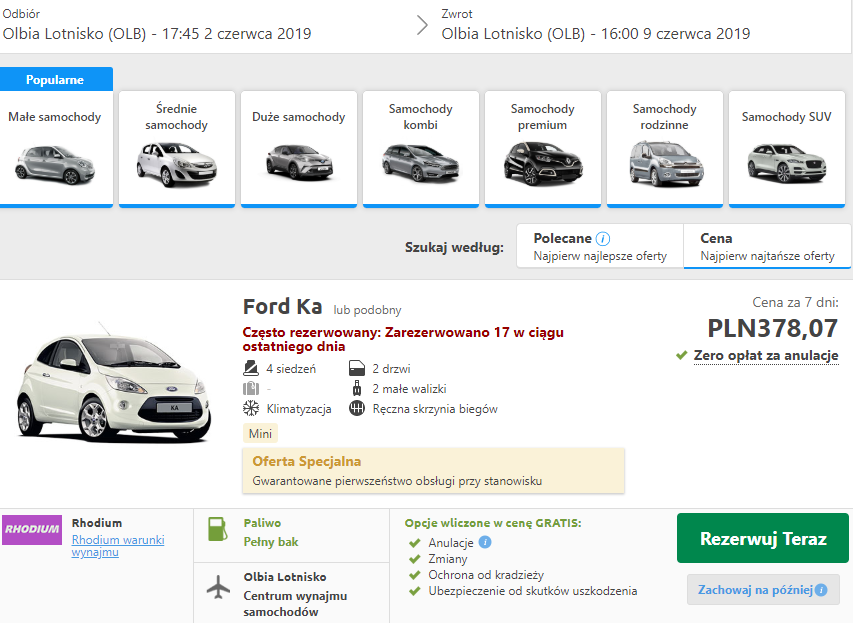853x623 pixels.
Task: Click the checkmark next to Anulacje
Action: click(415, 542)
